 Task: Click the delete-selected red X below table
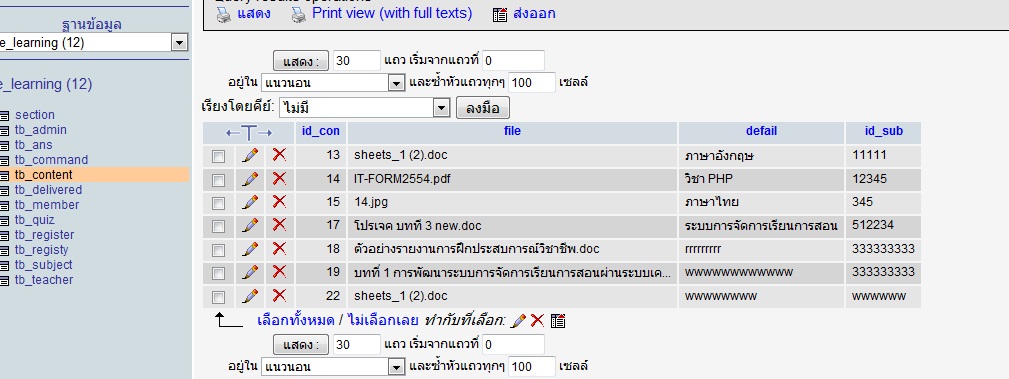point(537,320)
